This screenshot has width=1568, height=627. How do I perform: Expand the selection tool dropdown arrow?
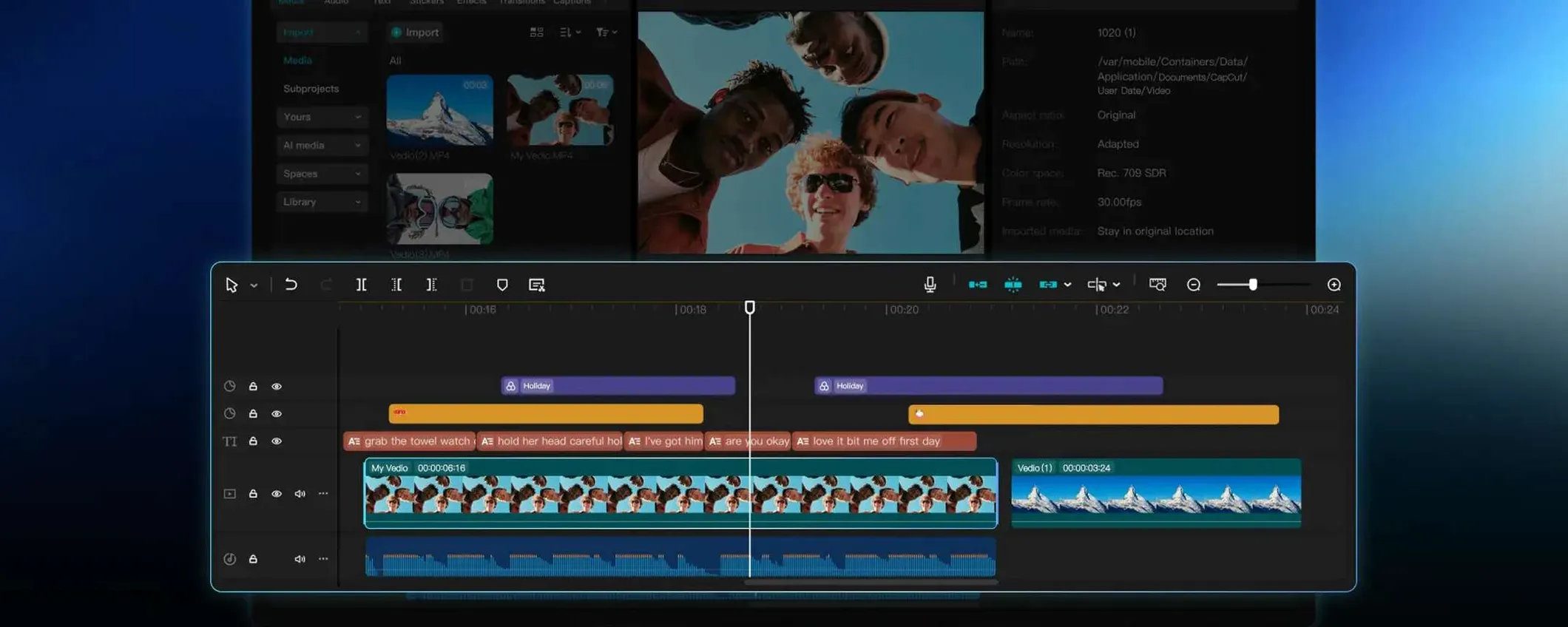click(x=254, y=285)
